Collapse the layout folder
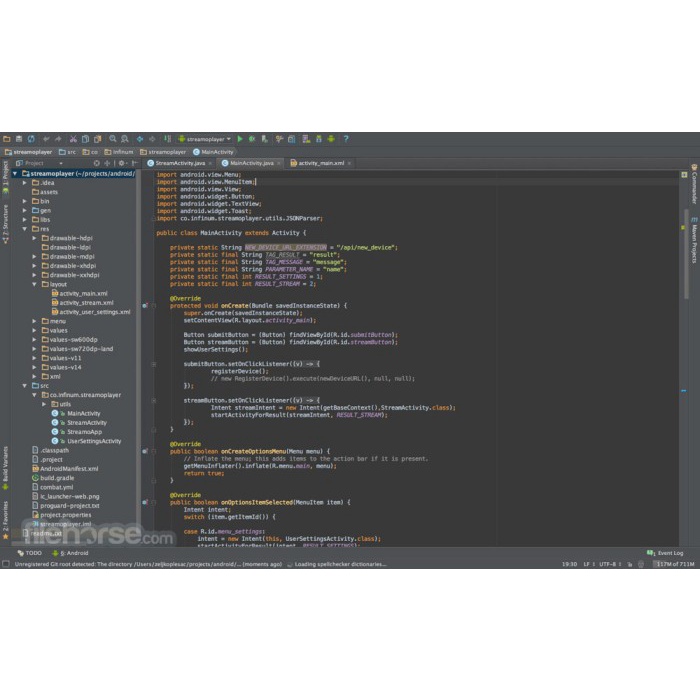This screenshot has width=700, height=700. (34, 284)
